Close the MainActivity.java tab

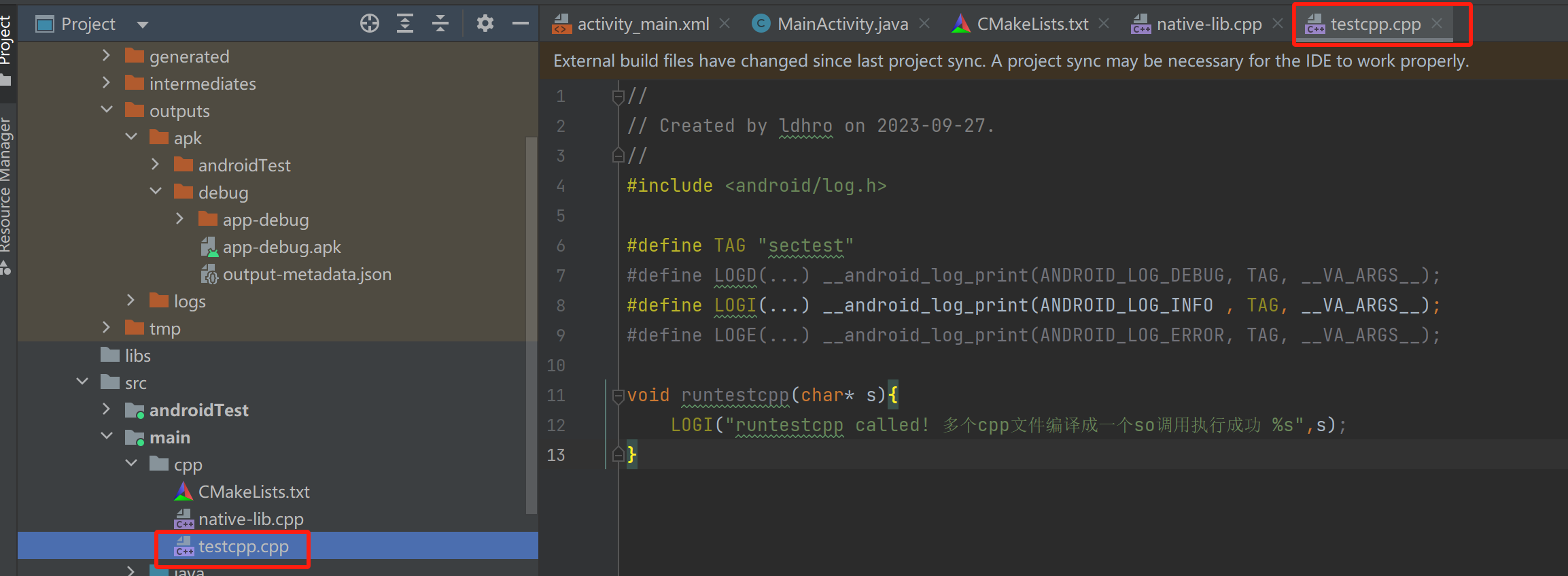[x=924, y=24]
